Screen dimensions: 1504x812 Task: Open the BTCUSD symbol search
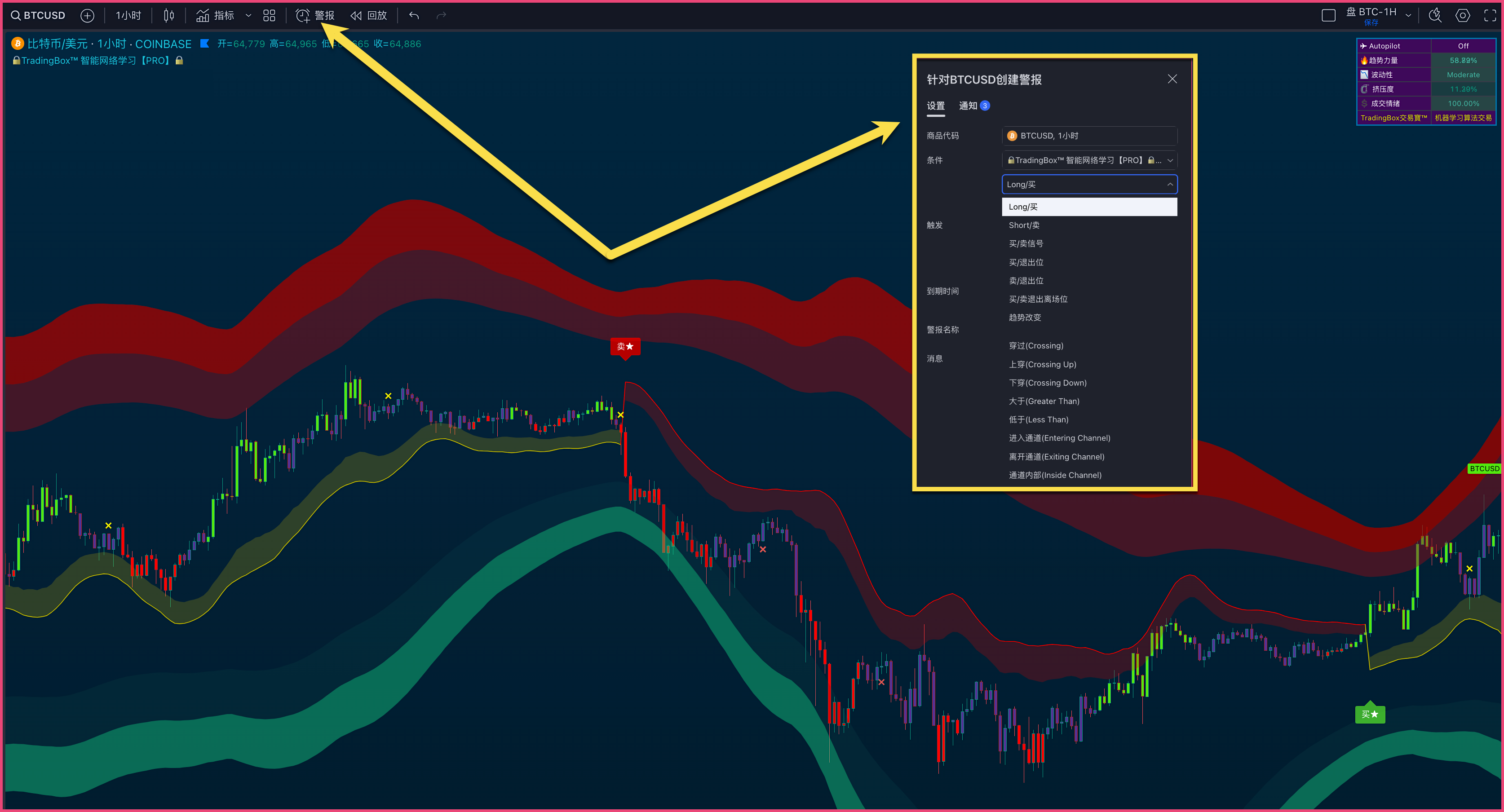(39, 16)
